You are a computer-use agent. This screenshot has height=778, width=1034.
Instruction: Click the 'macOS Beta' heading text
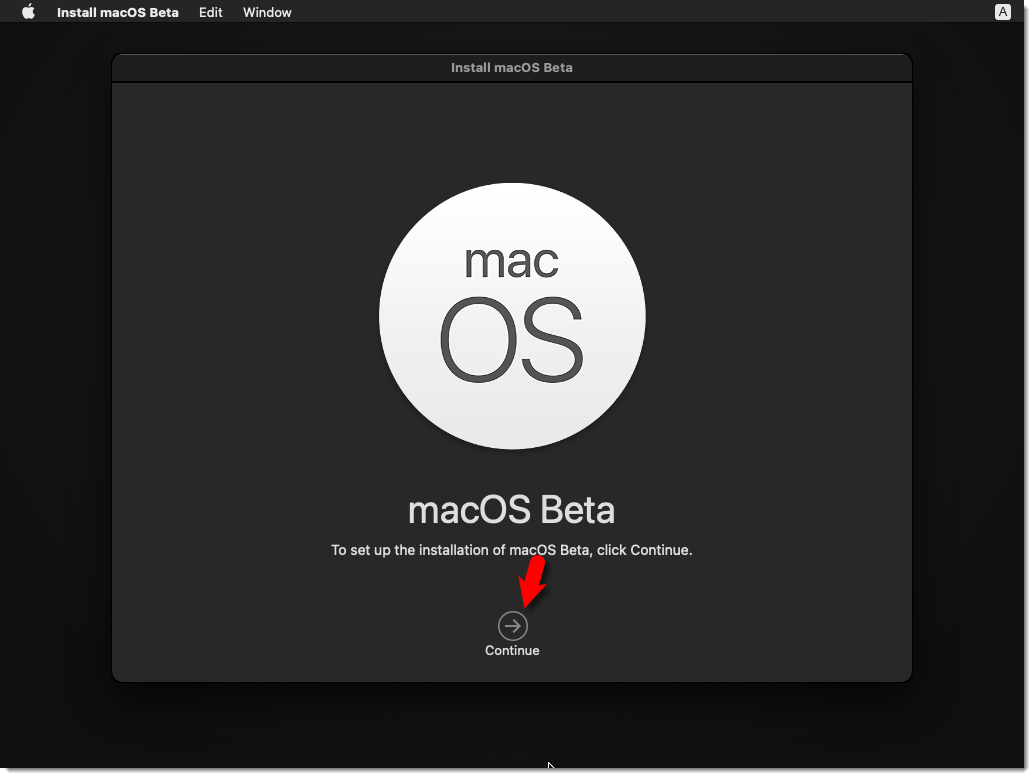click(512, 510)
